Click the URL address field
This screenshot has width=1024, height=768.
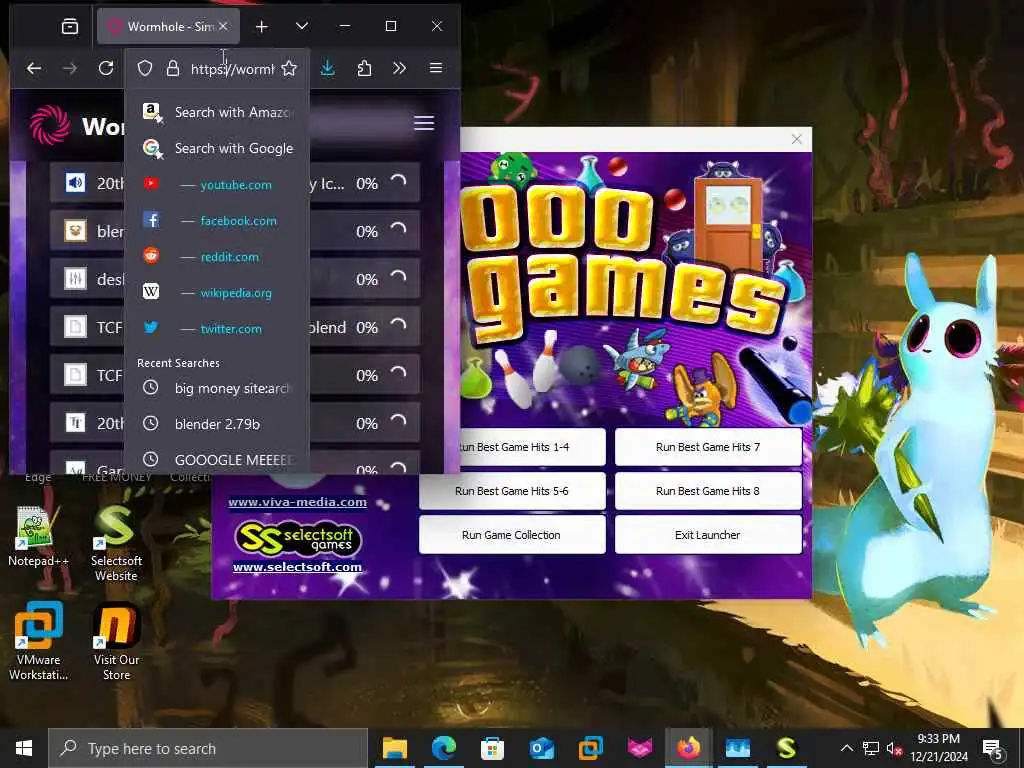pos(232,69)
